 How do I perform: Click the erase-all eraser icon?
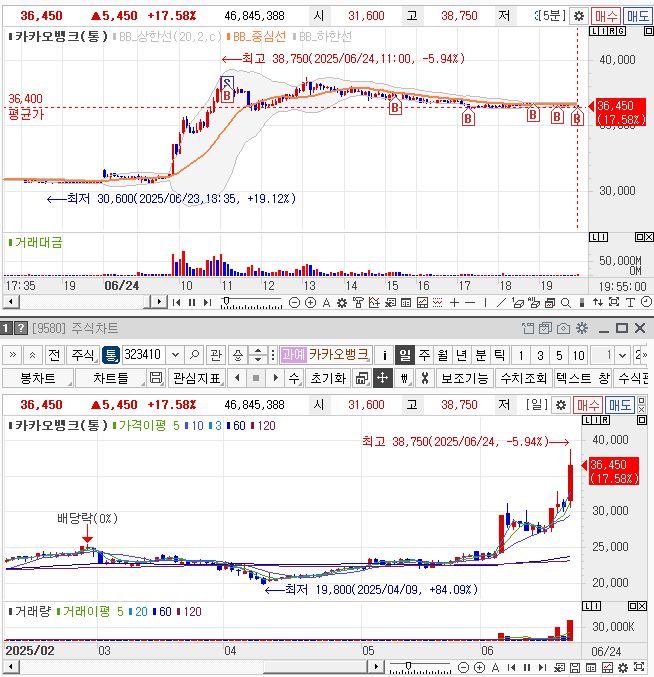[534, 303]
